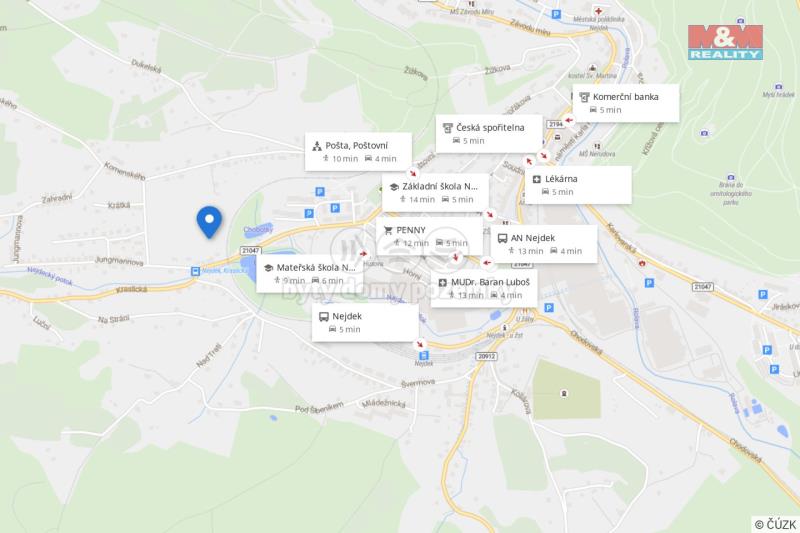Open the Základní škola school card
Viewport: 800px width, 533px height.
coord(435,192)
